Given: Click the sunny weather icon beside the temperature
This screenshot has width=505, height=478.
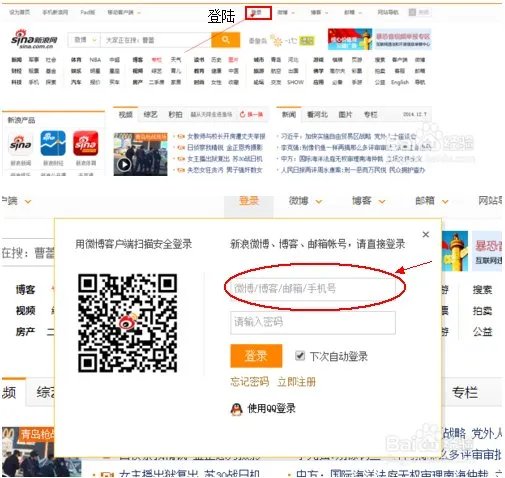Looking at the screenshot, I should tap(276, 41).
